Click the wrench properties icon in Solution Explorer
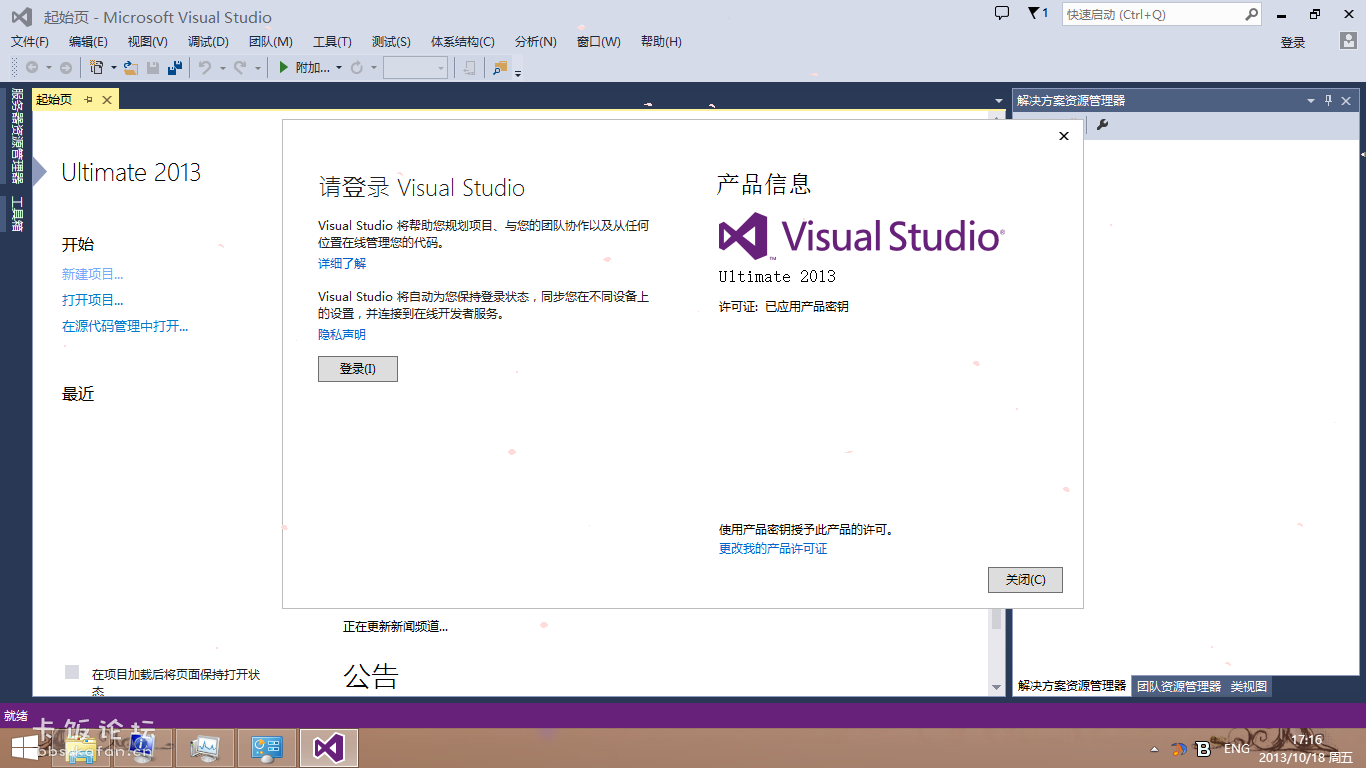This screenshot has height=768, width=1366. (x=1103, y=125)
